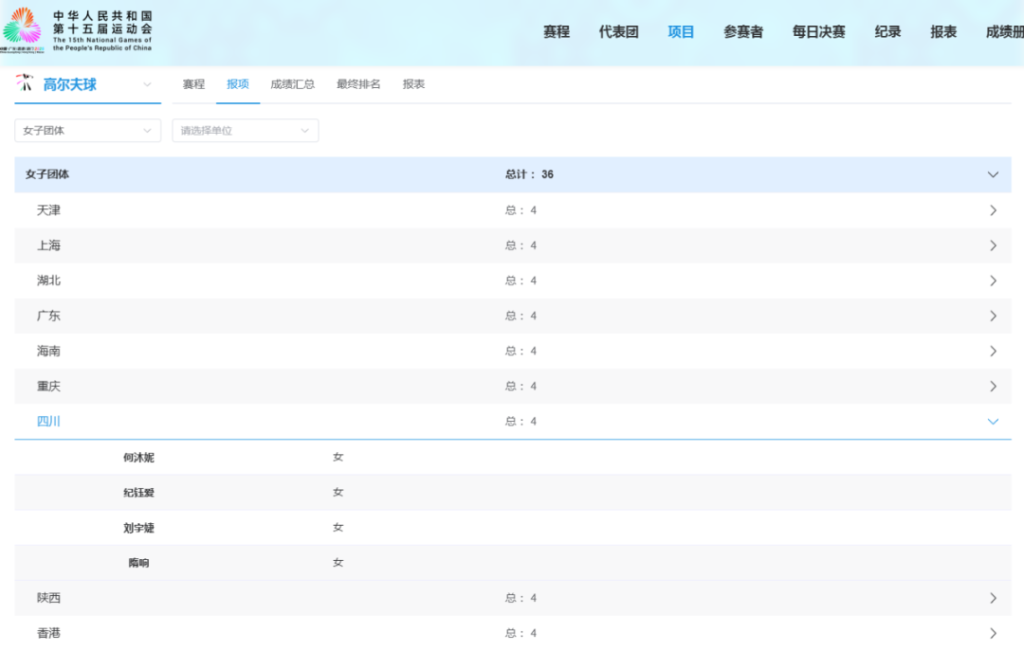The image size is (1024, 652).
Task: Open the 女子团体 event dropdown
Action: 87,130
